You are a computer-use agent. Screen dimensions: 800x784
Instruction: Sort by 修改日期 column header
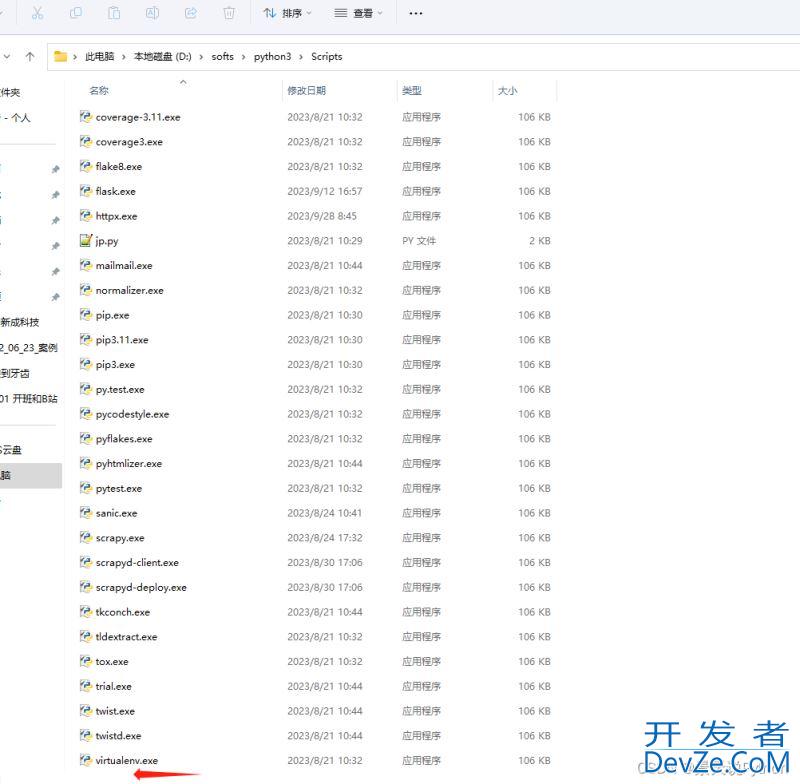(x=307, y=91)
